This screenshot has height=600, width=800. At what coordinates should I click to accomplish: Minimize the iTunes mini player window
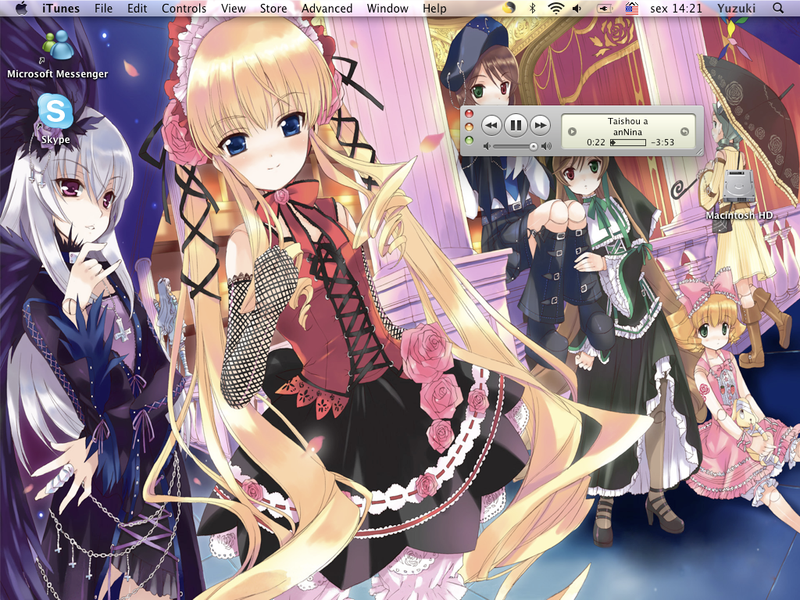coord(469,127)
